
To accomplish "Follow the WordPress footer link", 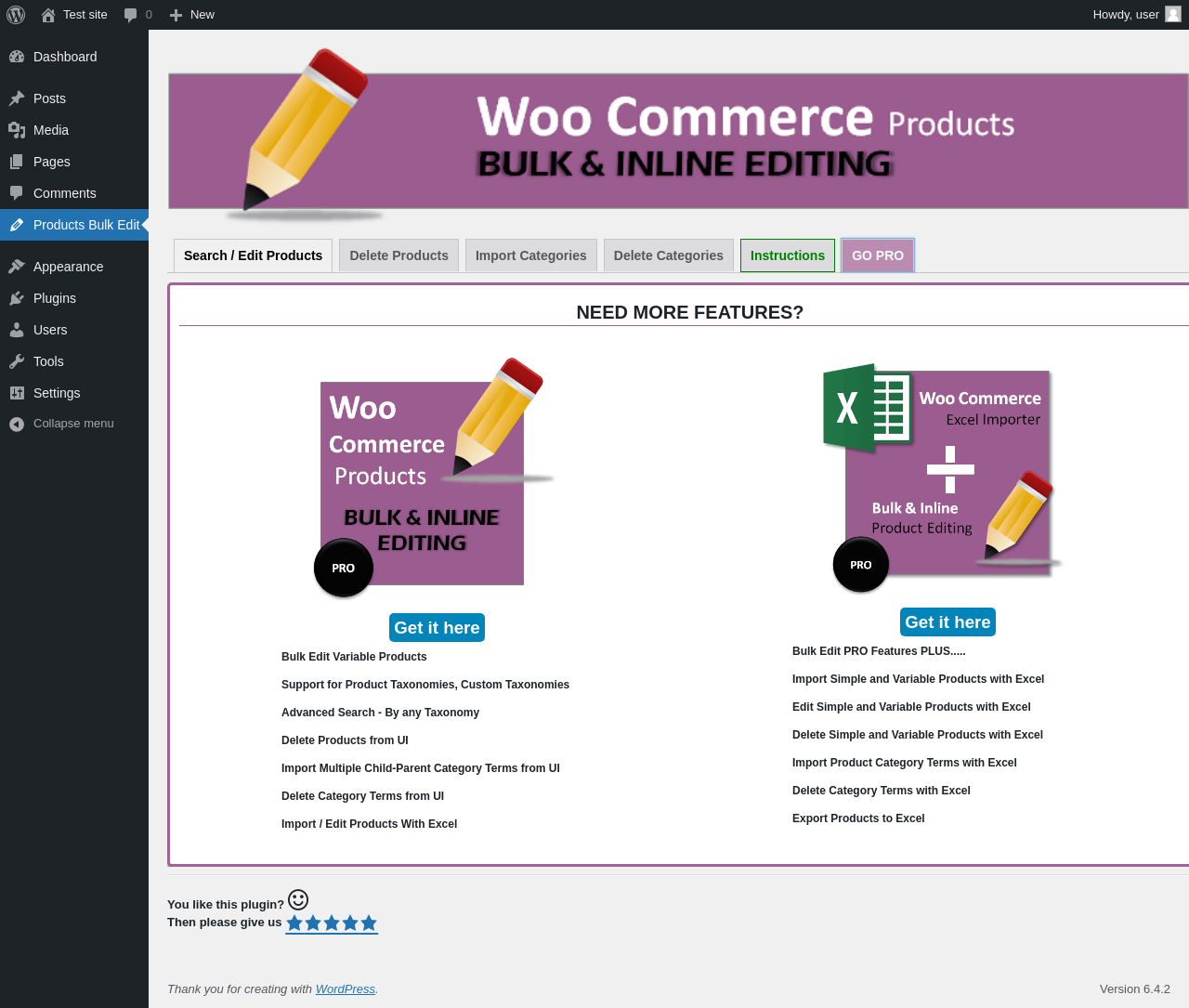I will (345, 989).
